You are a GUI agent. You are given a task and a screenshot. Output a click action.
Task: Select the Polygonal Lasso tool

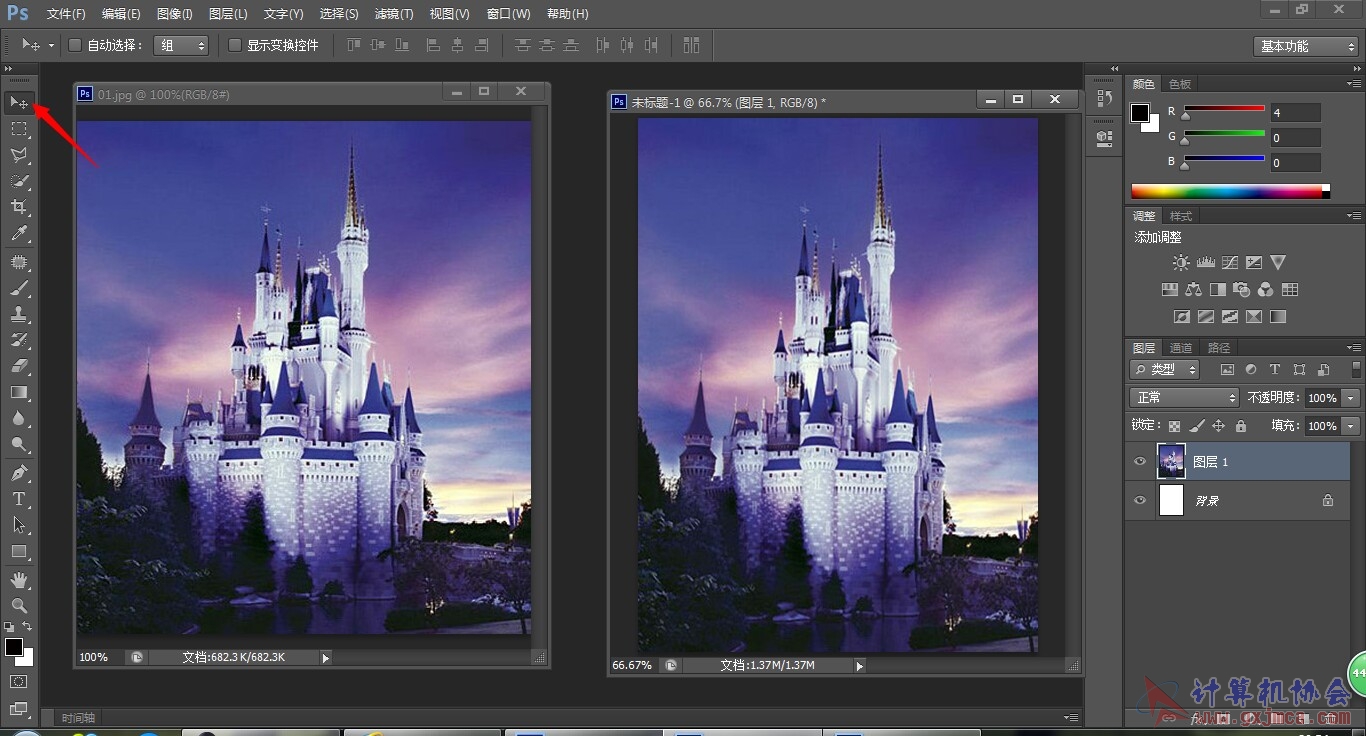pyautogui.click(x=19, y=155)
